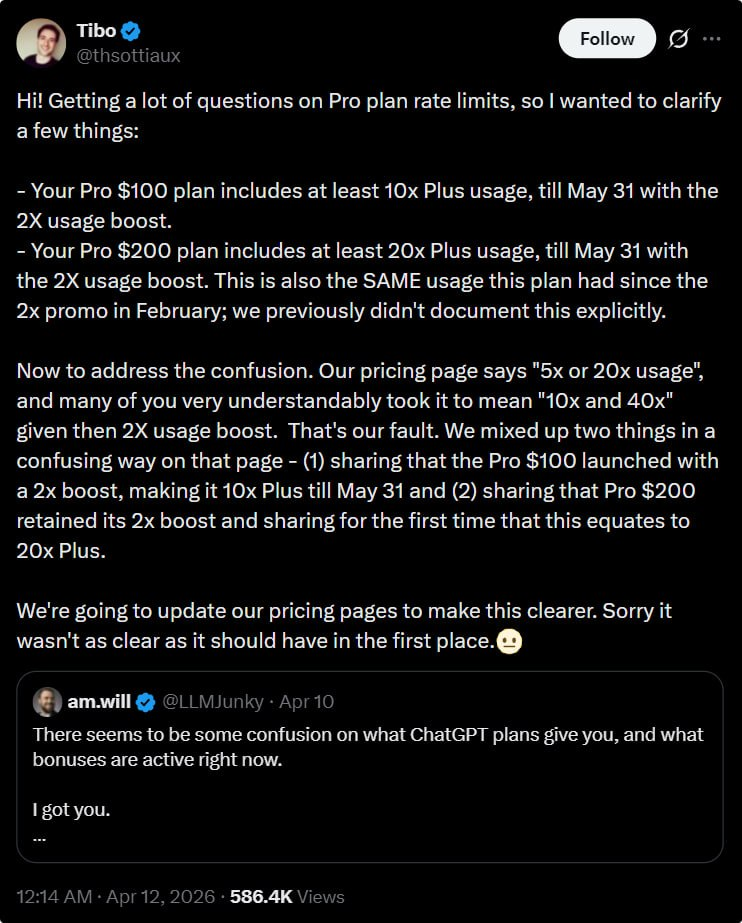Click the neutral face emoji

[x=510, y=641]
